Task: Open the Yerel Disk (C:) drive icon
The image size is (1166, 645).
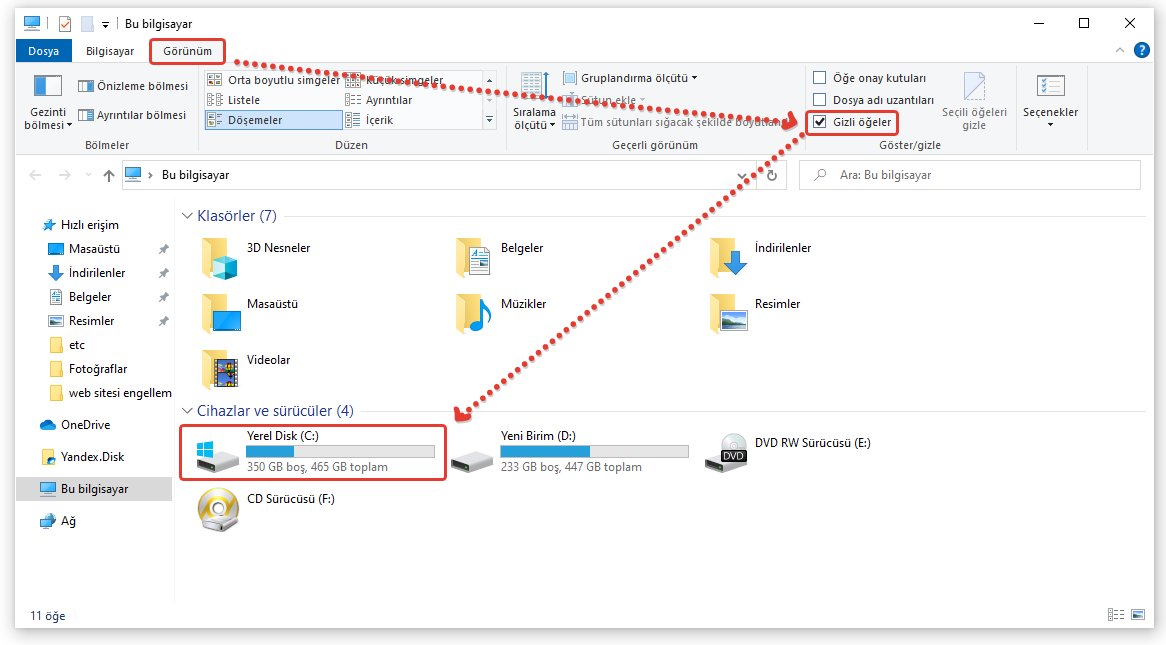Action: point(218,453)
